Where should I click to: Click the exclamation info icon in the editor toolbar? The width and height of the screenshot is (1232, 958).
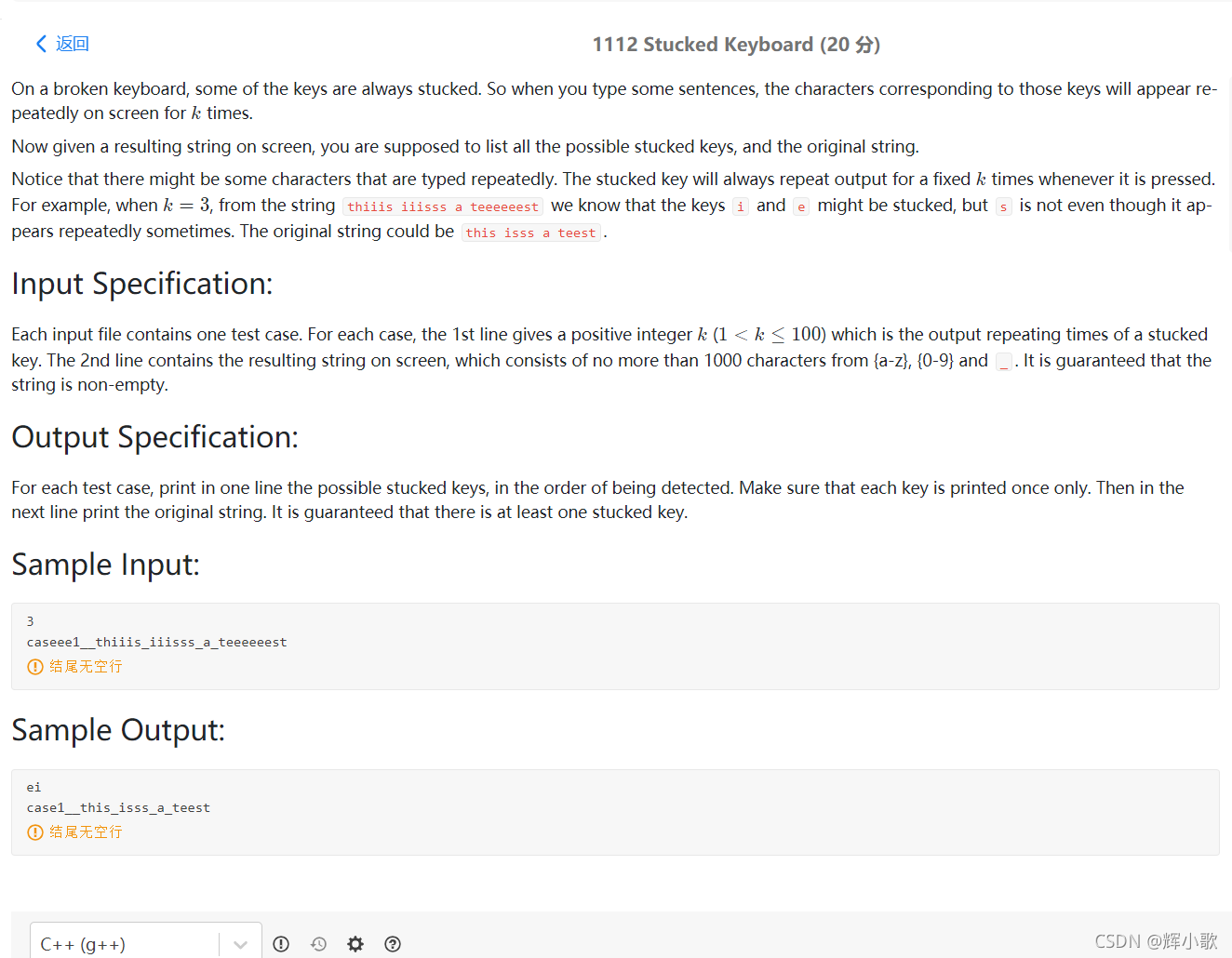281,944
